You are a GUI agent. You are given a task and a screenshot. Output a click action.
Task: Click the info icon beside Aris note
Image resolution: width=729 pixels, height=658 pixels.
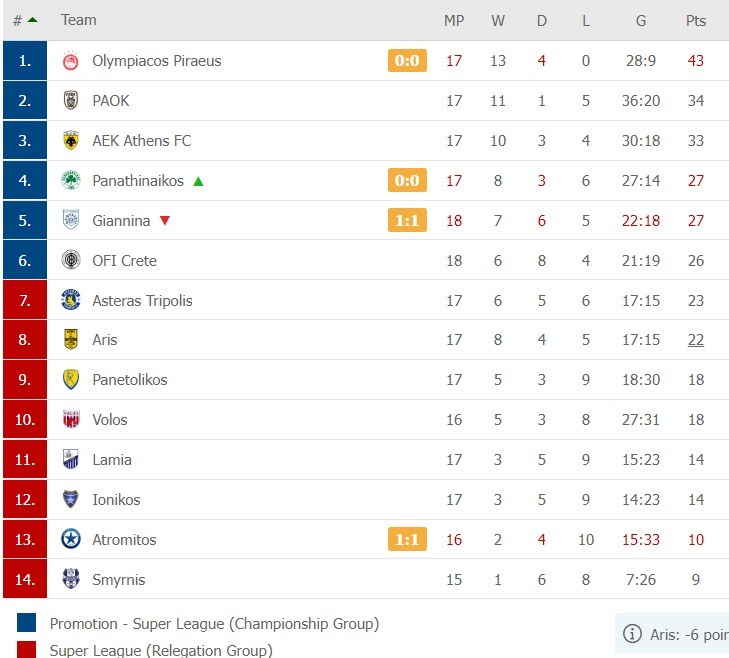click(632, 634)
